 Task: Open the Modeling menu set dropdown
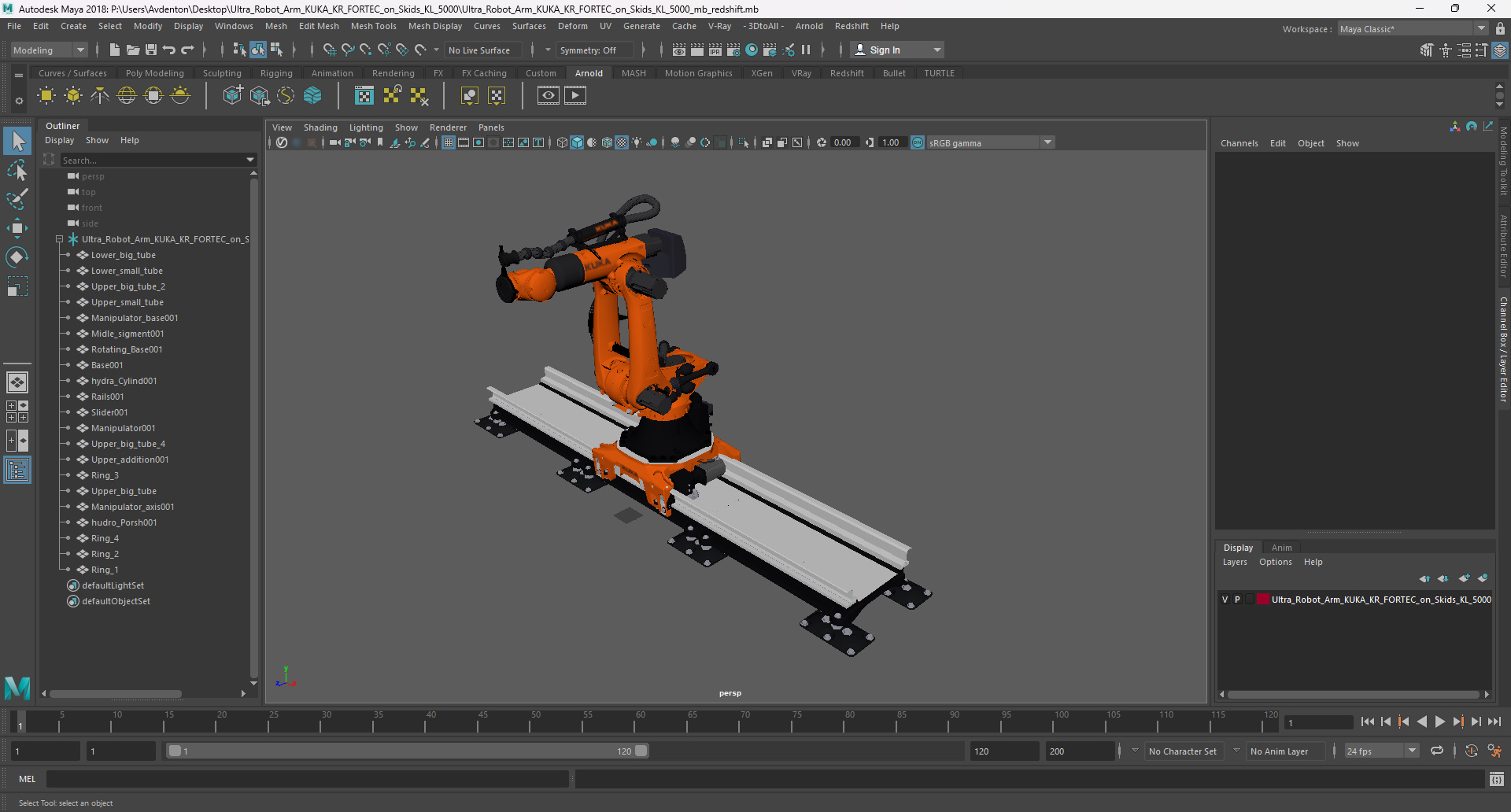49,50
